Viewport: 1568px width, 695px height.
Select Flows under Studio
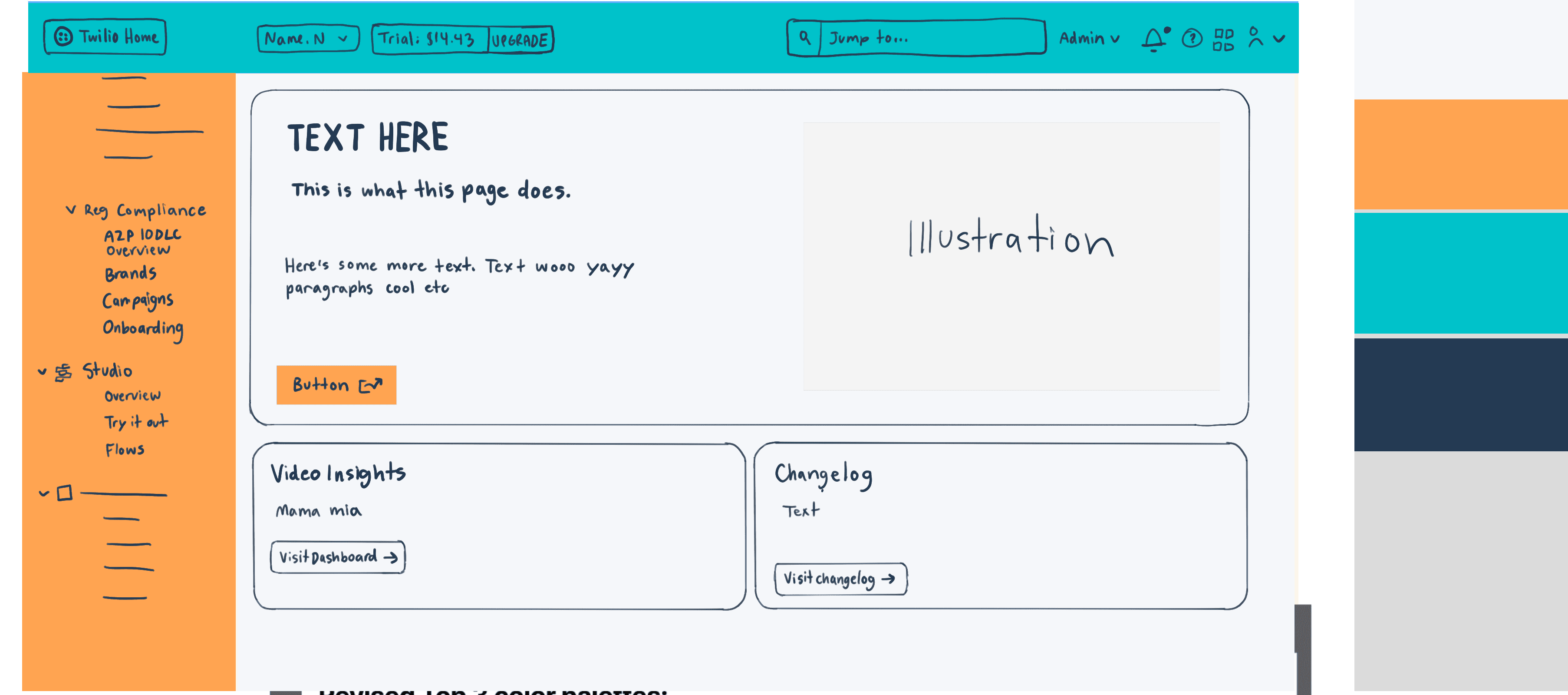tap(125, 450)
